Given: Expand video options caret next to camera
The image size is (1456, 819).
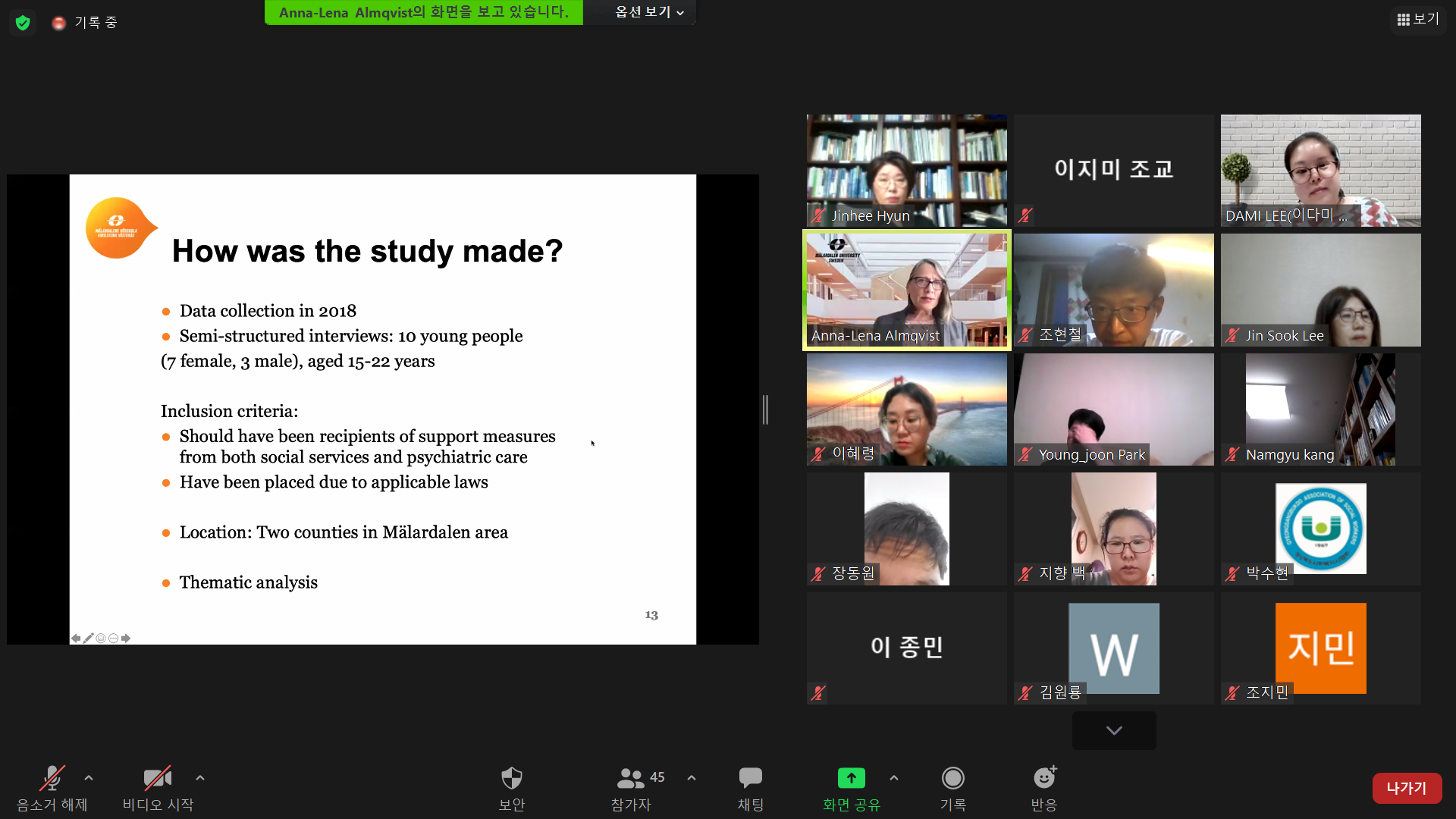Looking at the screenshot, I should [200, 777].
